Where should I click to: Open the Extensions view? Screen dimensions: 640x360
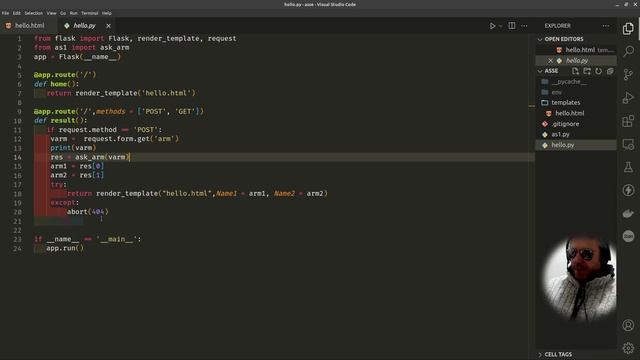pos(628,121)
